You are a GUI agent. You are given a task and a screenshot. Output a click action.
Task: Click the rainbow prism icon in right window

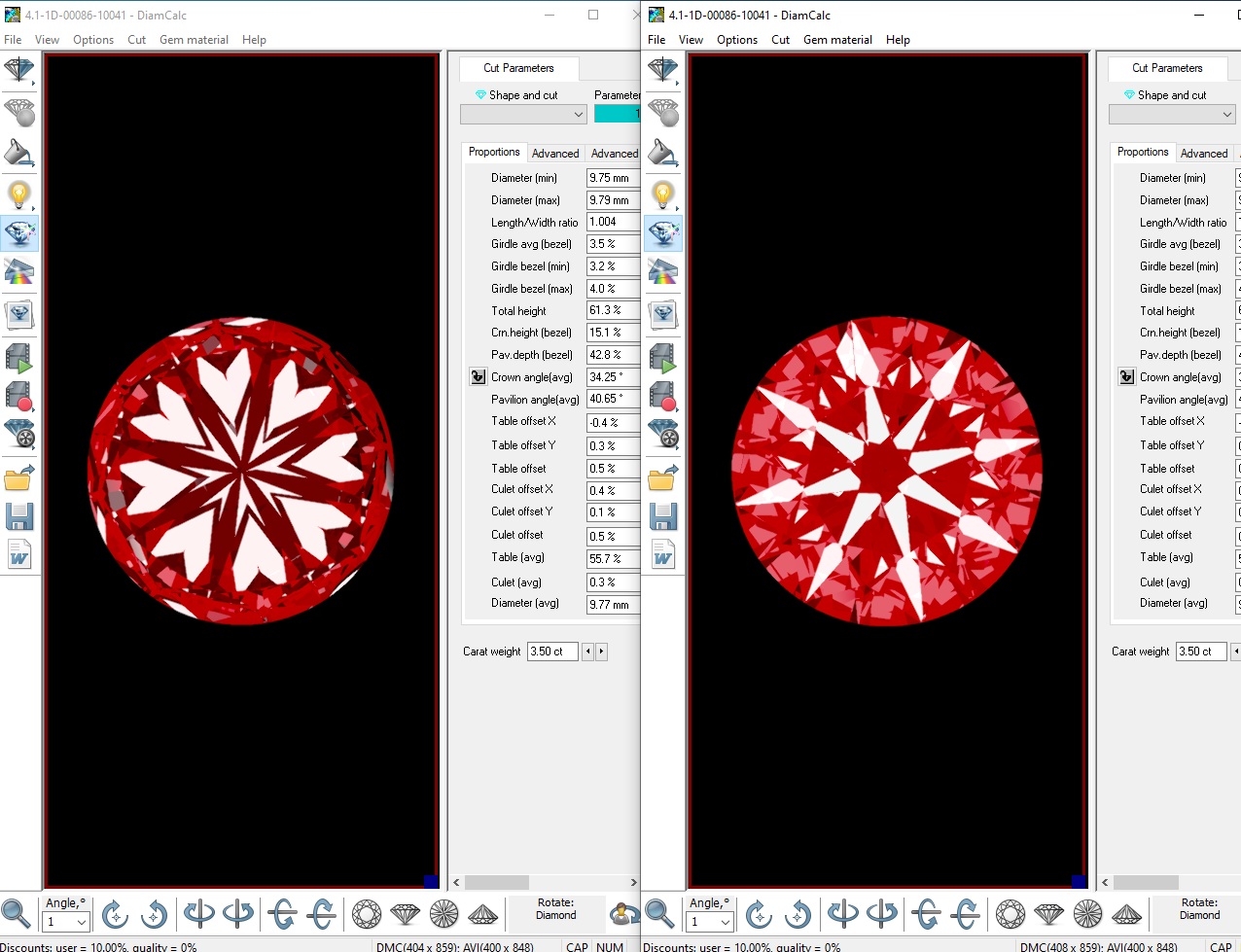click(x=663, y=272)
